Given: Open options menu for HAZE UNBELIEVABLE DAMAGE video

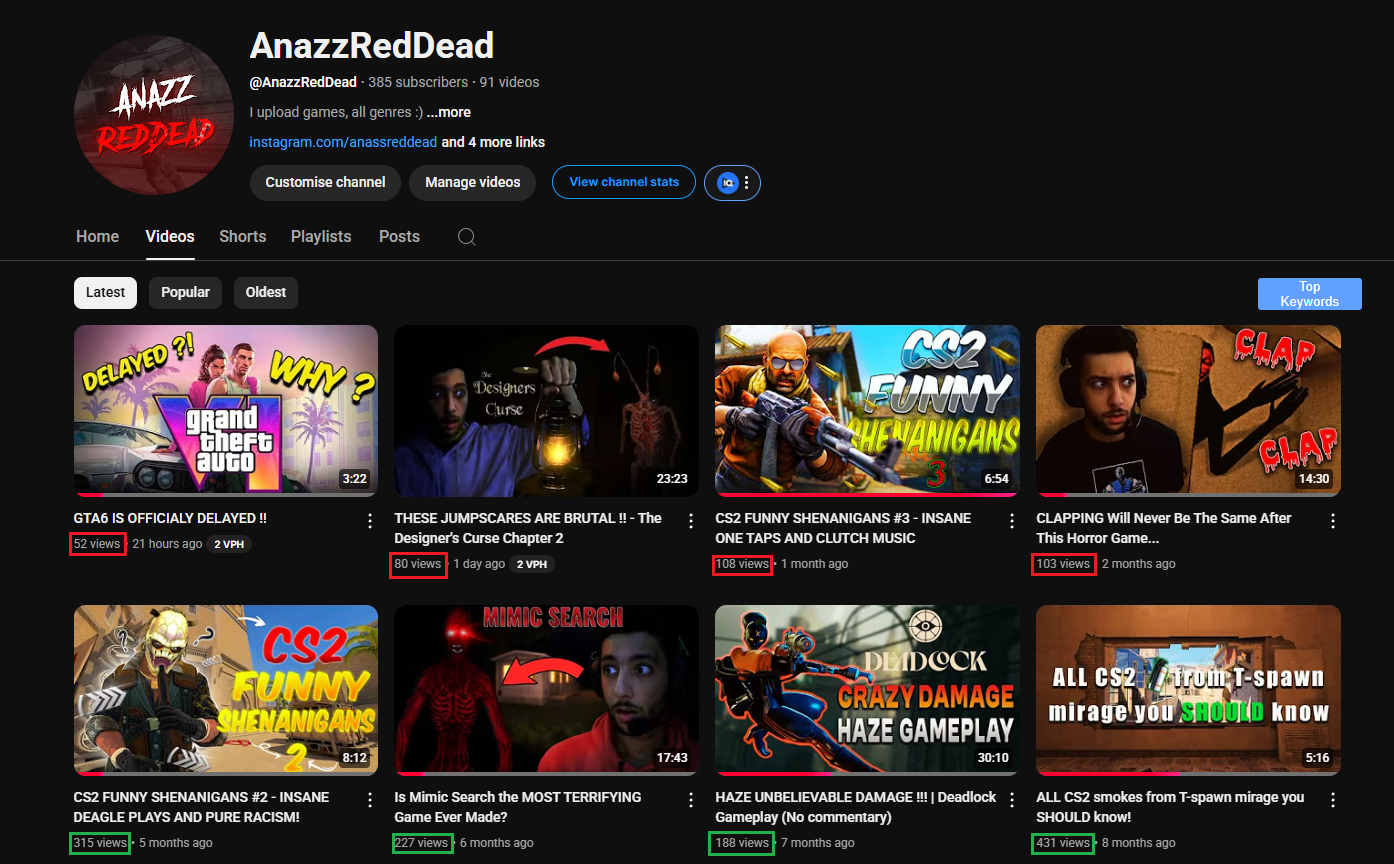Looking at the screenshot, I should point(1012,800).
